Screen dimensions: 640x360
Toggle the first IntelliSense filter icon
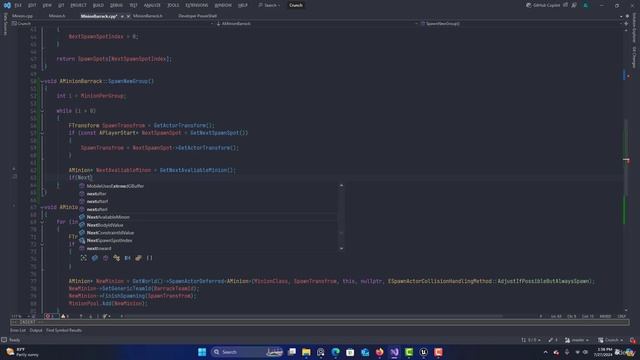point(84,258)
